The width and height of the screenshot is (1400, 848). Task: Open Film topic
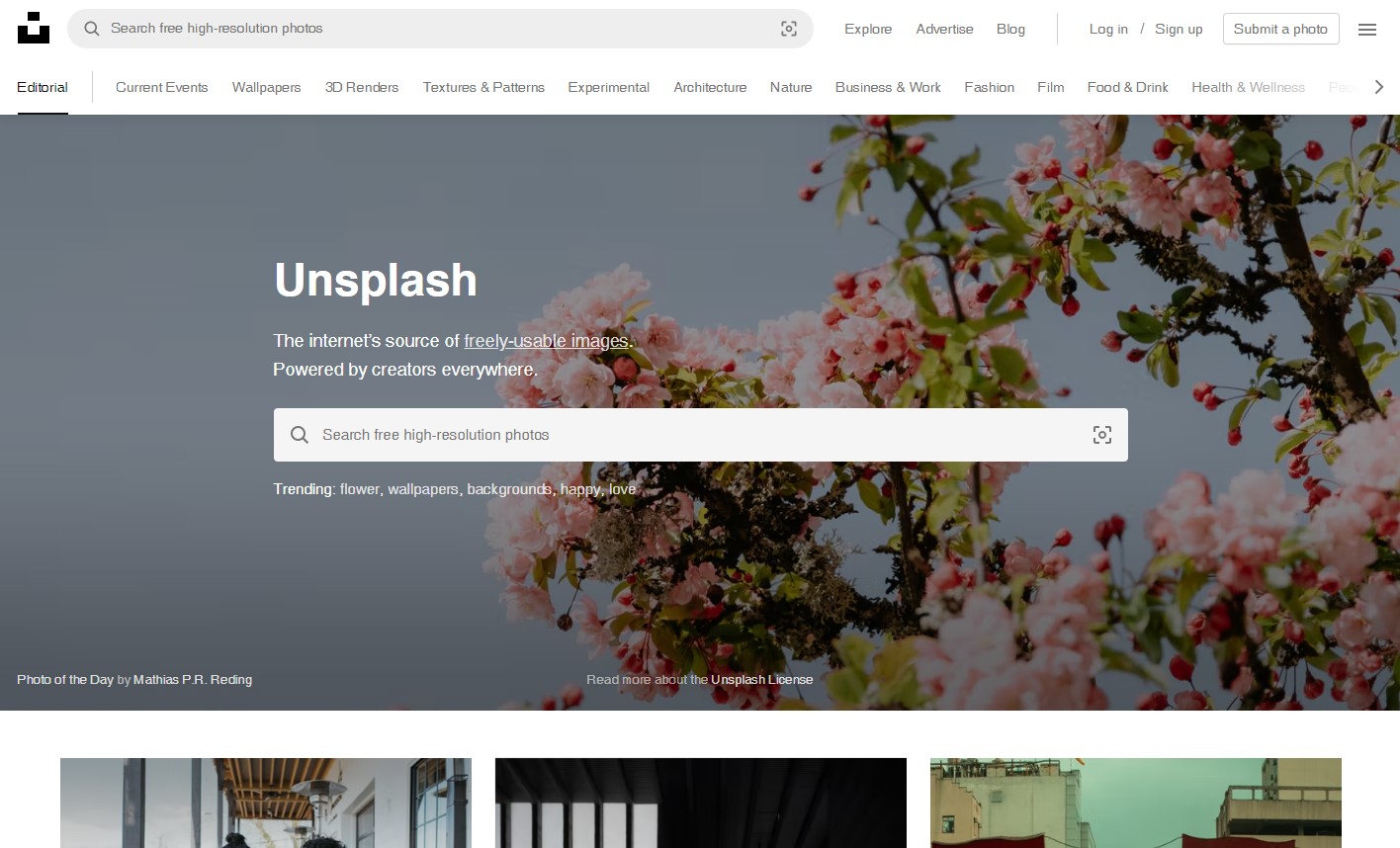pyautogui.click(x=1051, y=87)
